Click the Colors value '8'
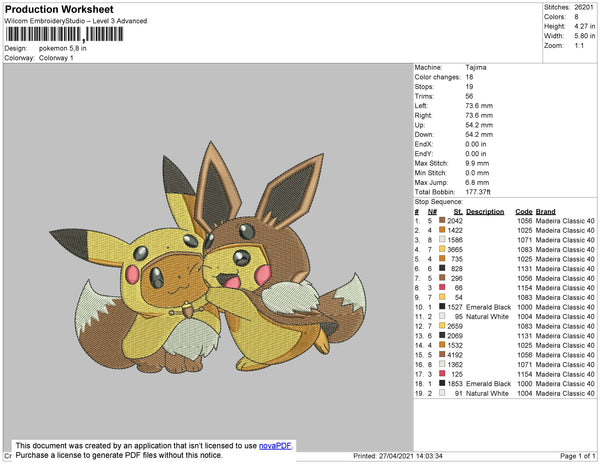 (x=576, y=17)
